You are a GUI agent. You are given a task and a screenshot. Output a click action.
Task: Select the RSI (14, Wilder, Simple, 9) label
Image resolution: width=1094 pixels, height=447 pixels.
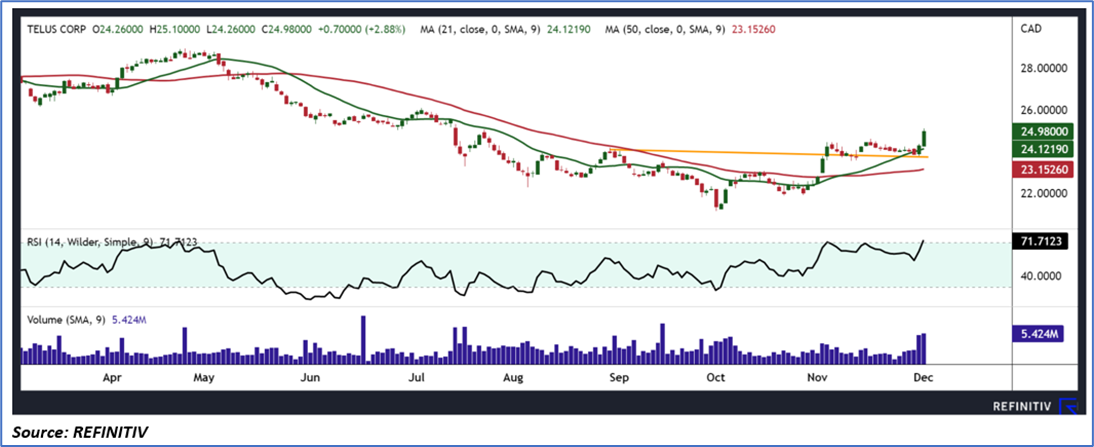(x=92, y=242)
